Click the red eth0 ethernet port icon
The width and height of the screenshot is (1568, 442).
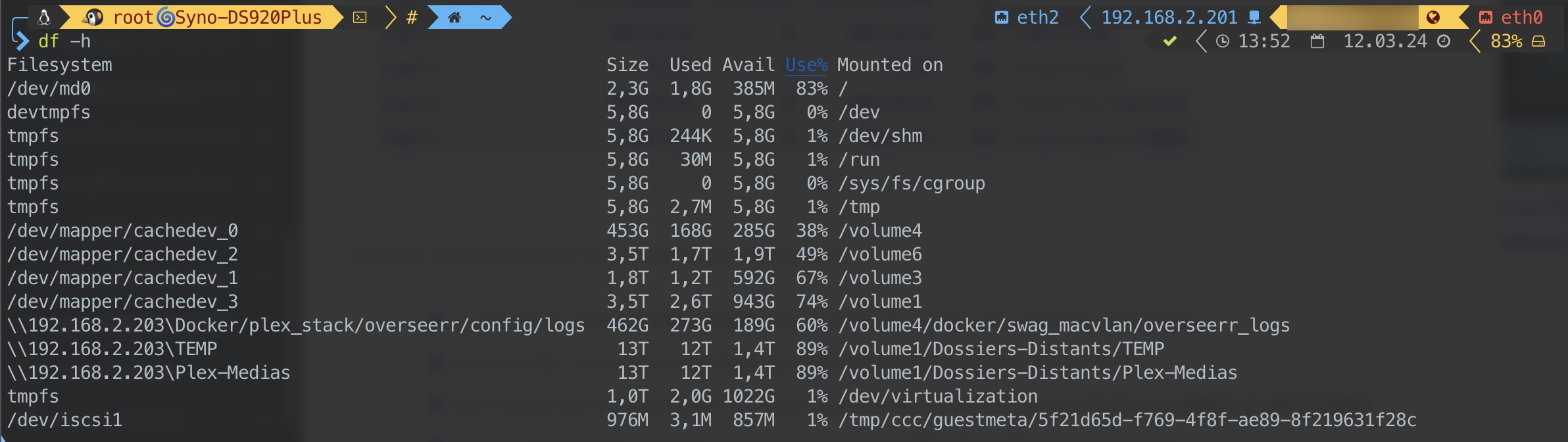coord(1486,17)
